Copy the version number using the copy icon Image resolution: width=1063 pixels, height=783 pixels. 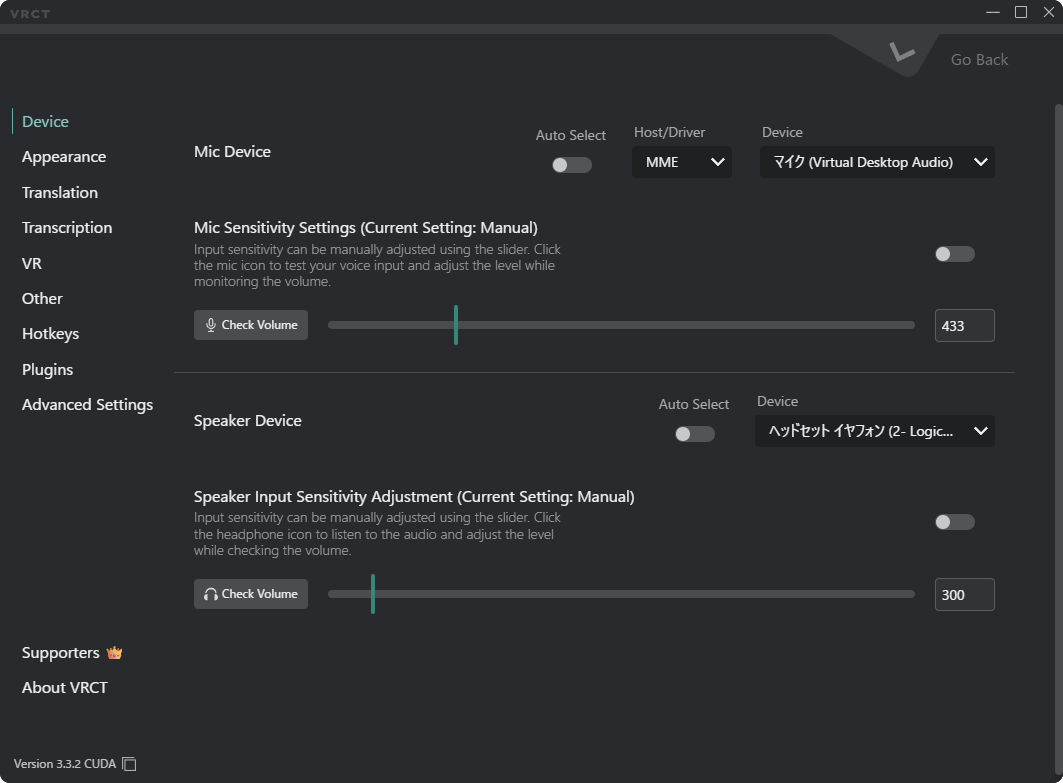click(129, 763)
